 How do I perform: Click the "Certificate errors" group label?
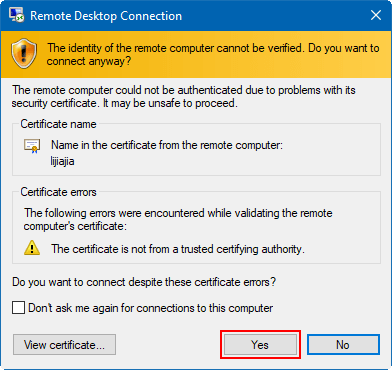58,192
